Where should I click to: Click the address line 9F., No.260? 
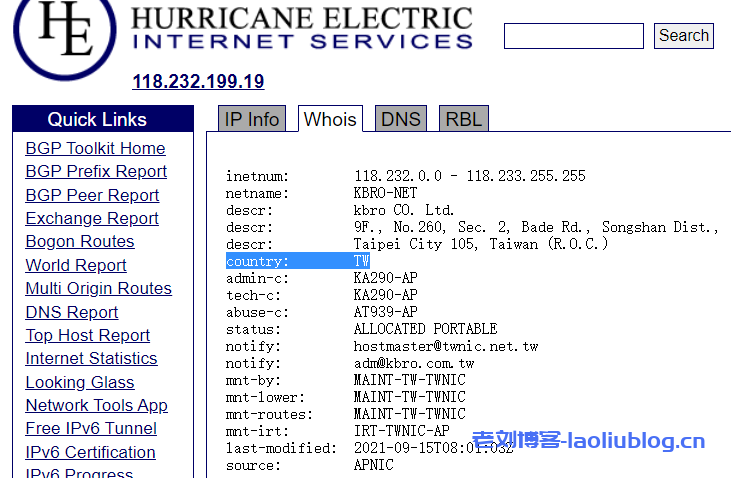(536, 227)
